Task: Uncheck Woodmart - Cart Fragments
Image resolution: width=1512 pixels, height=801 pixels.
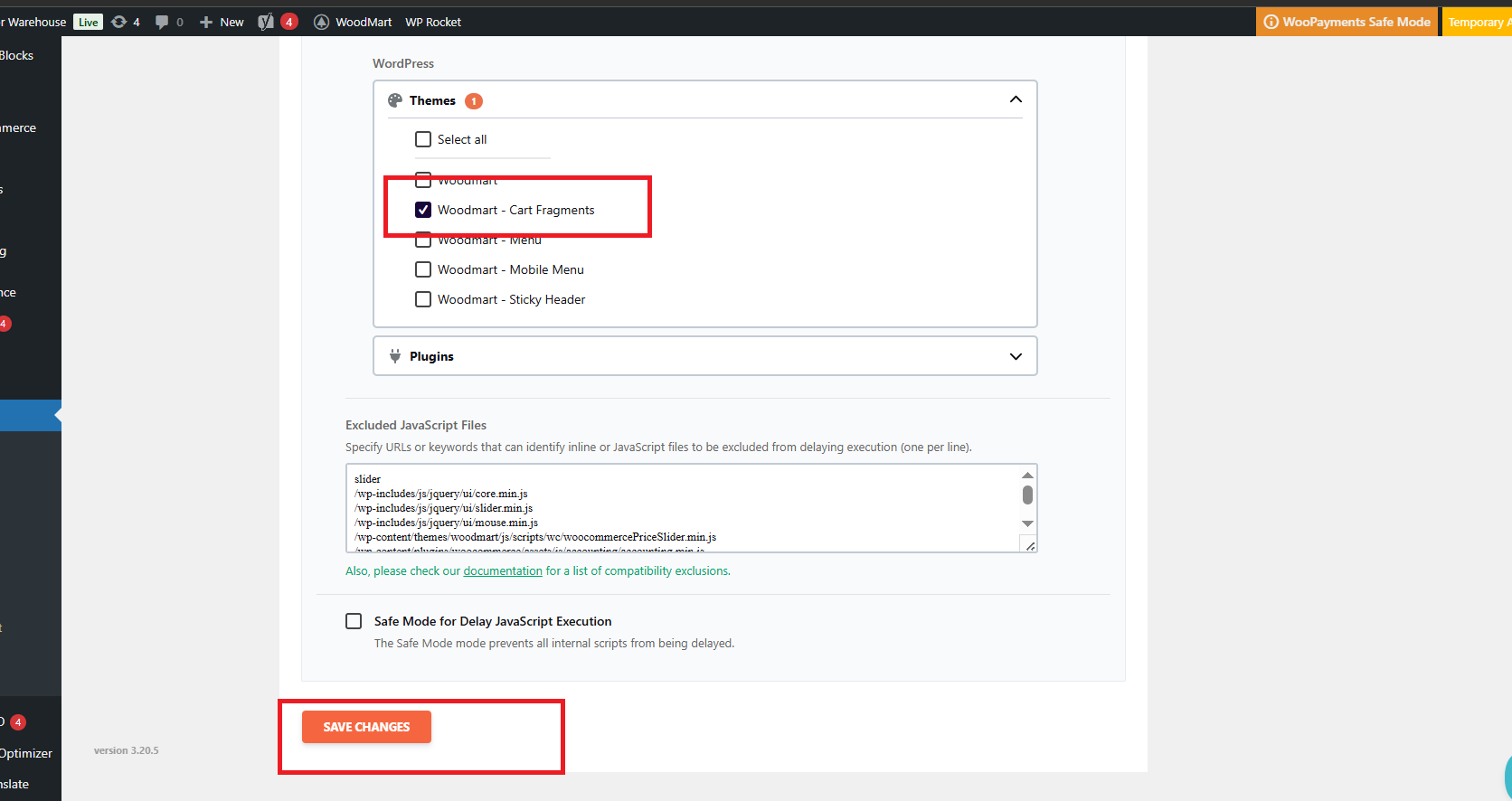Action: [423, 210]
